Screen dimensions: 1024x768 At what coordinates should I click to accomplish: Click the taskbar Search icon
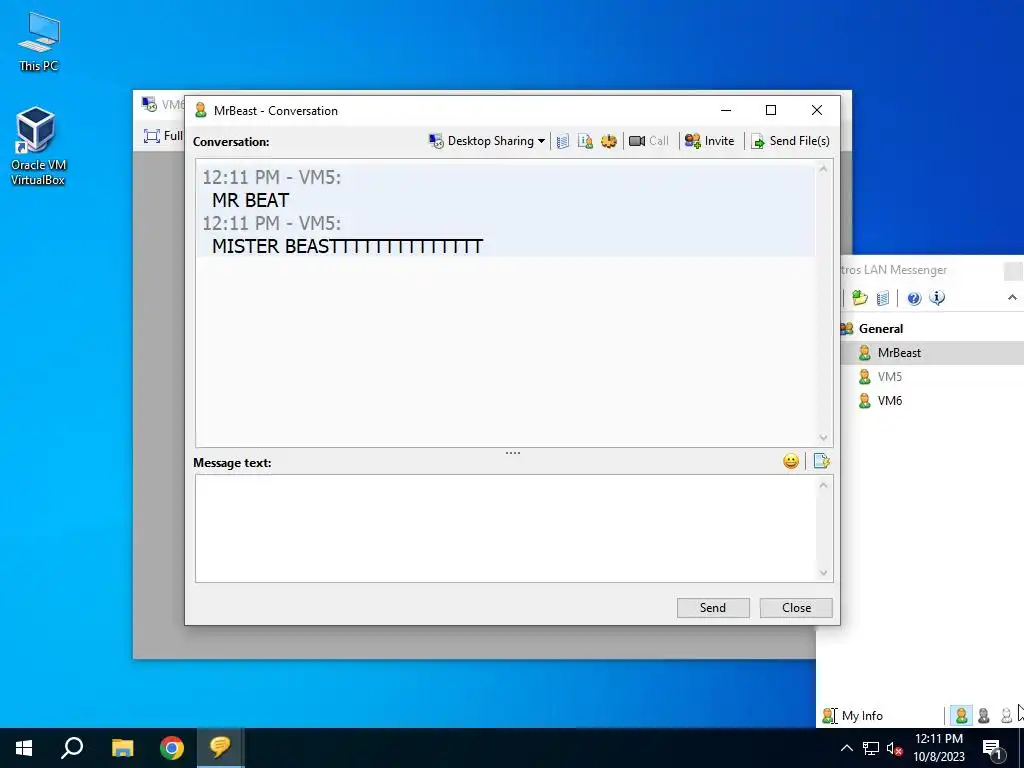coord(72,748)
